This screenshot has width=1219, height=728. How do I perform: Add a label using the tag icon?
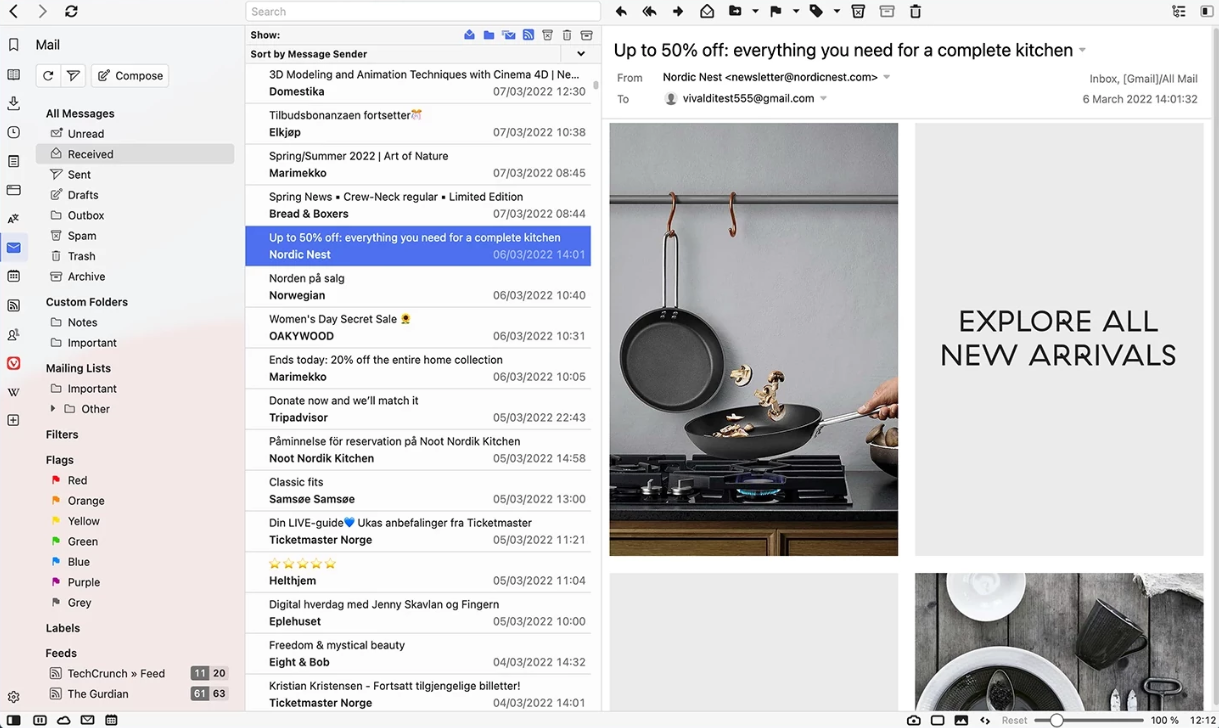[816, 11]
